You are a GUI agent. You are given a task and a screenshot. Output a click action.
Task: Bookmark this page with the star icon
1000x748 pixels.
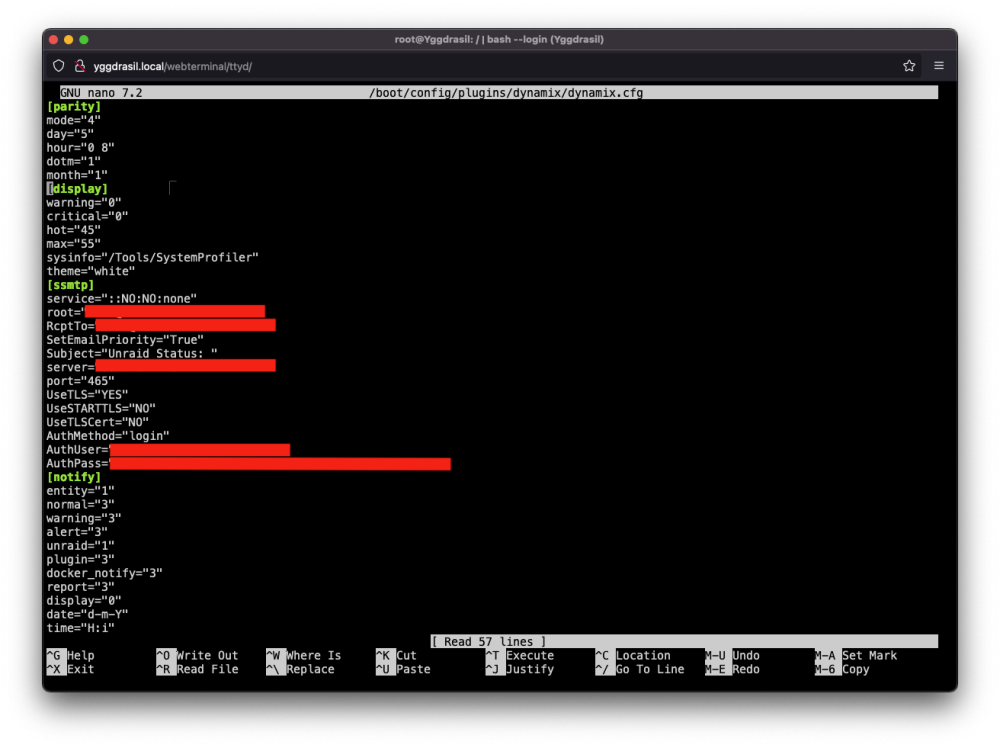[909, 66]
